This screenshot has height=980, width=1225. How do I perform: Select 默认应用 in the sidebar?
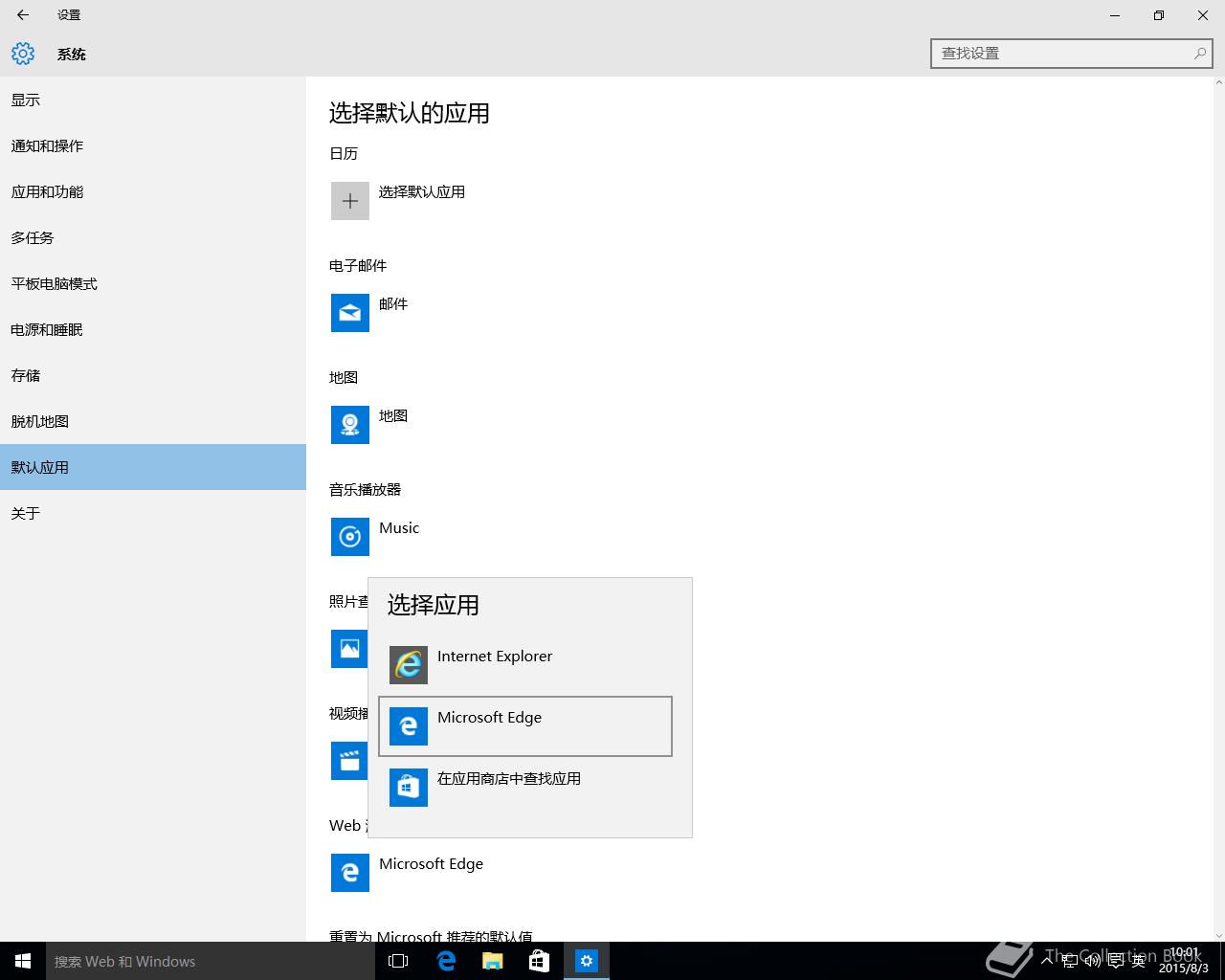coord(153,467)
